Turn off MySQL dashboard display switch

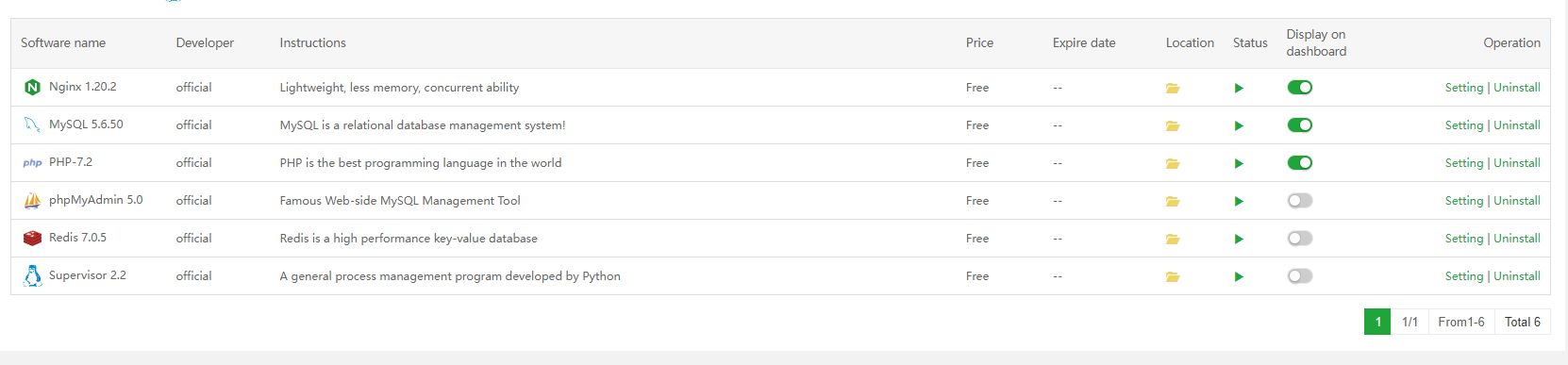[x=1299, y=124]
